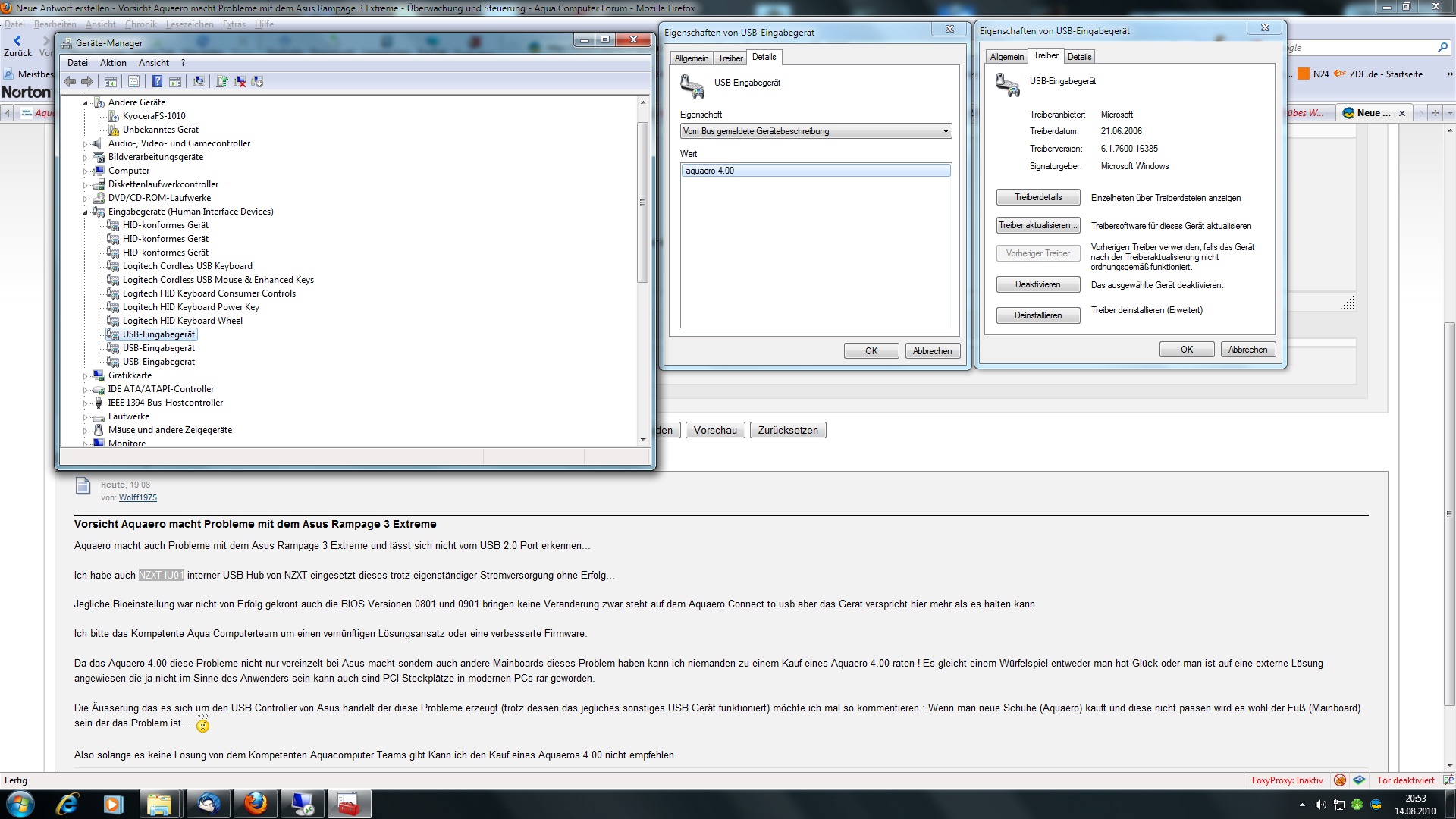Click Device Manager tree vertical scrollbar

(643, 203)
